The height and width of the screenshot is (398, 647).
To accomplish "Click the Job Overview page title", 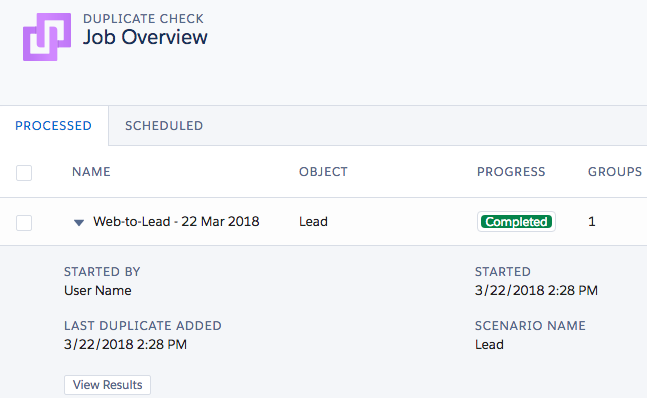I will [x=145, y=37].
